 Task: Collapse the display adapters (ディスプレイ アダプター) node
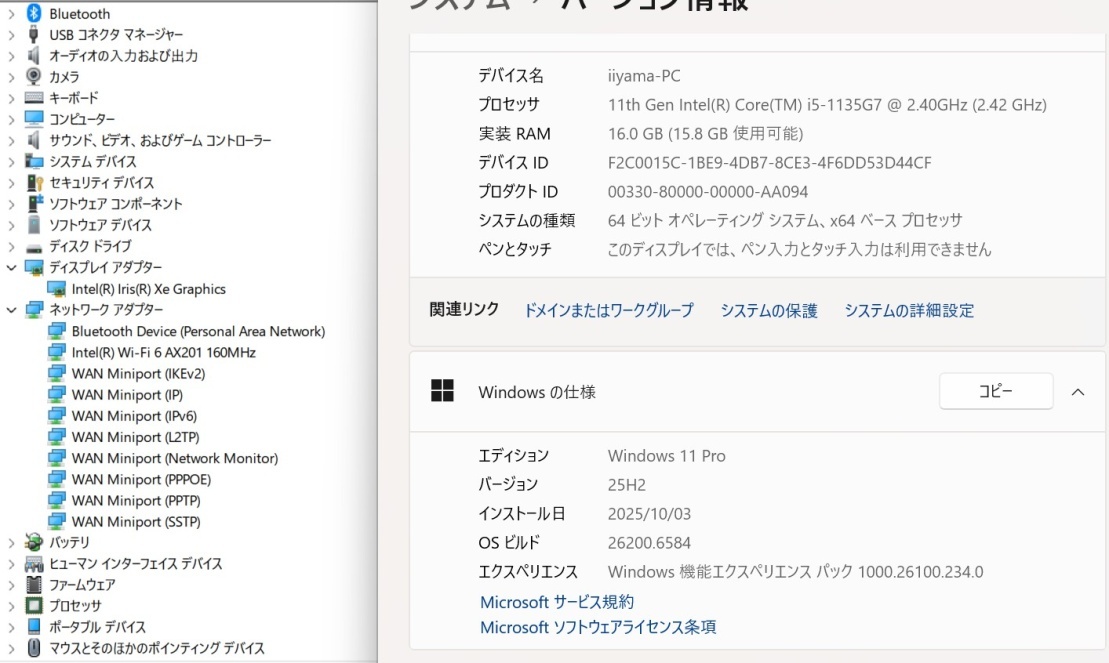point(11,268)
